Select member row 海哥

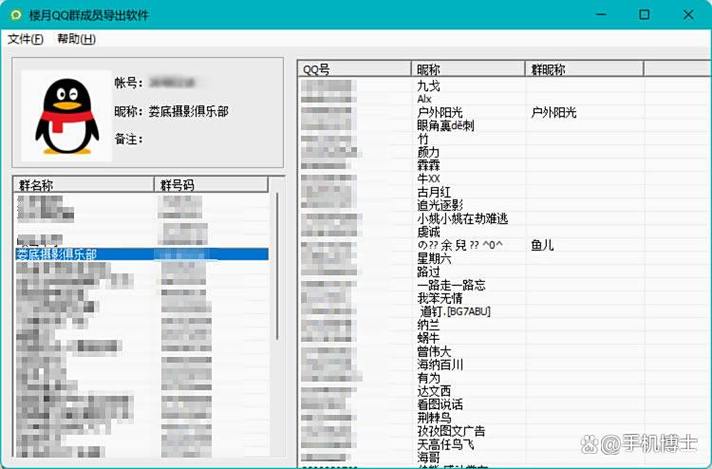pyautogui.click(x=428, y=457)
